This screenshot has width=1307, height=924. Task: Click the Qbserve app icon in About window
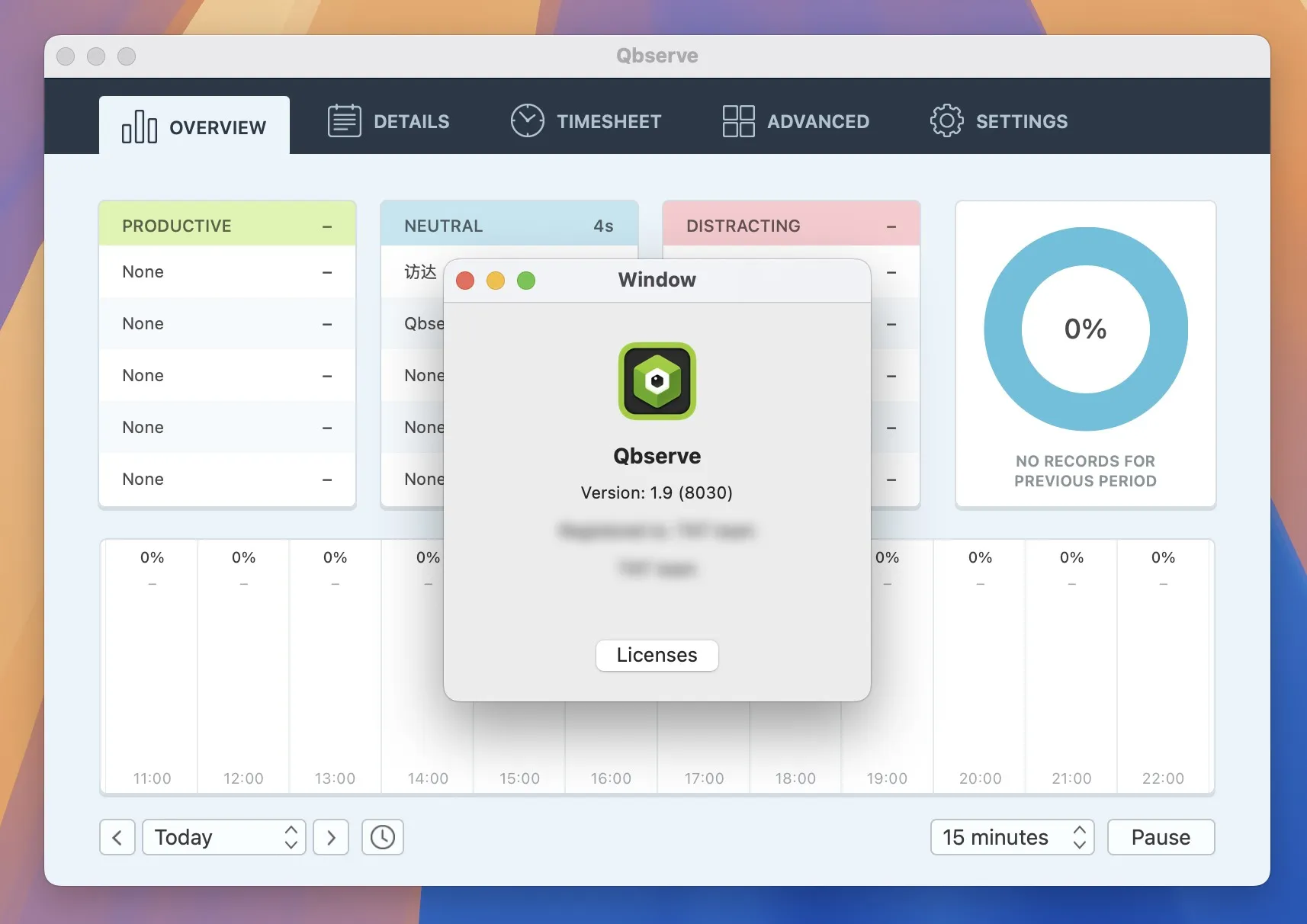[657, 381]
